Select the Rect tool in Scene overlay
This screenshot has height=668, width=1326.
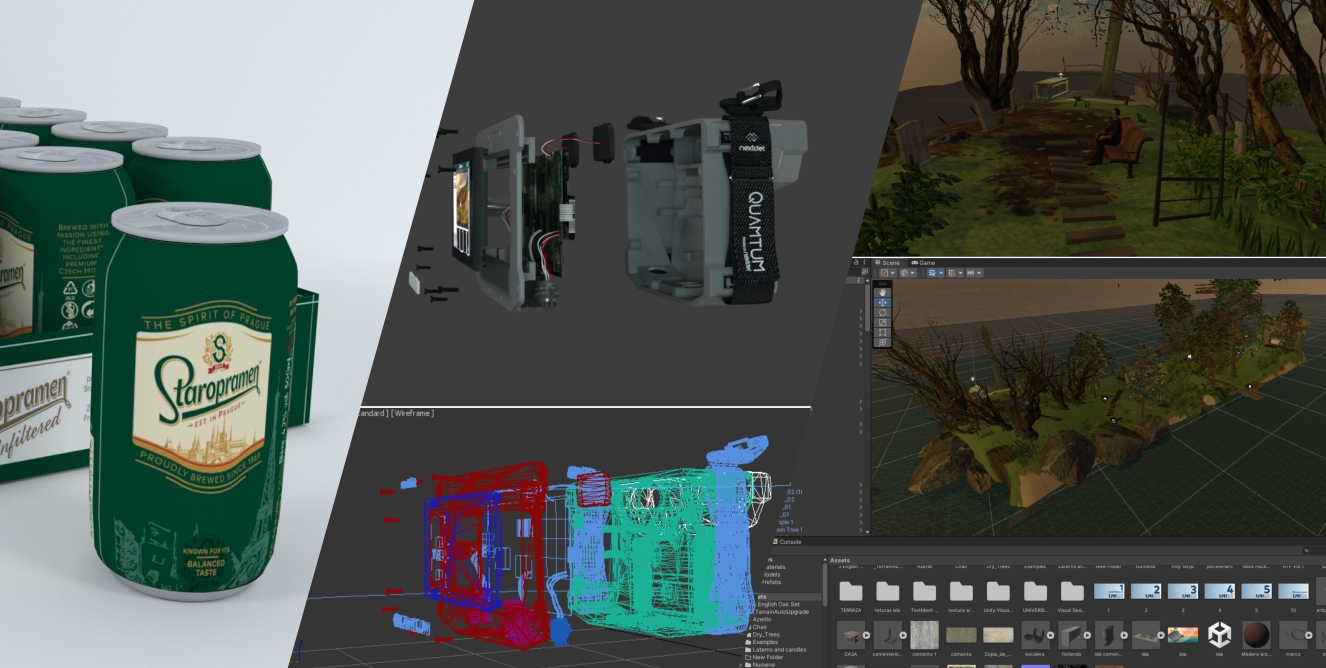[x=882, y=332]
